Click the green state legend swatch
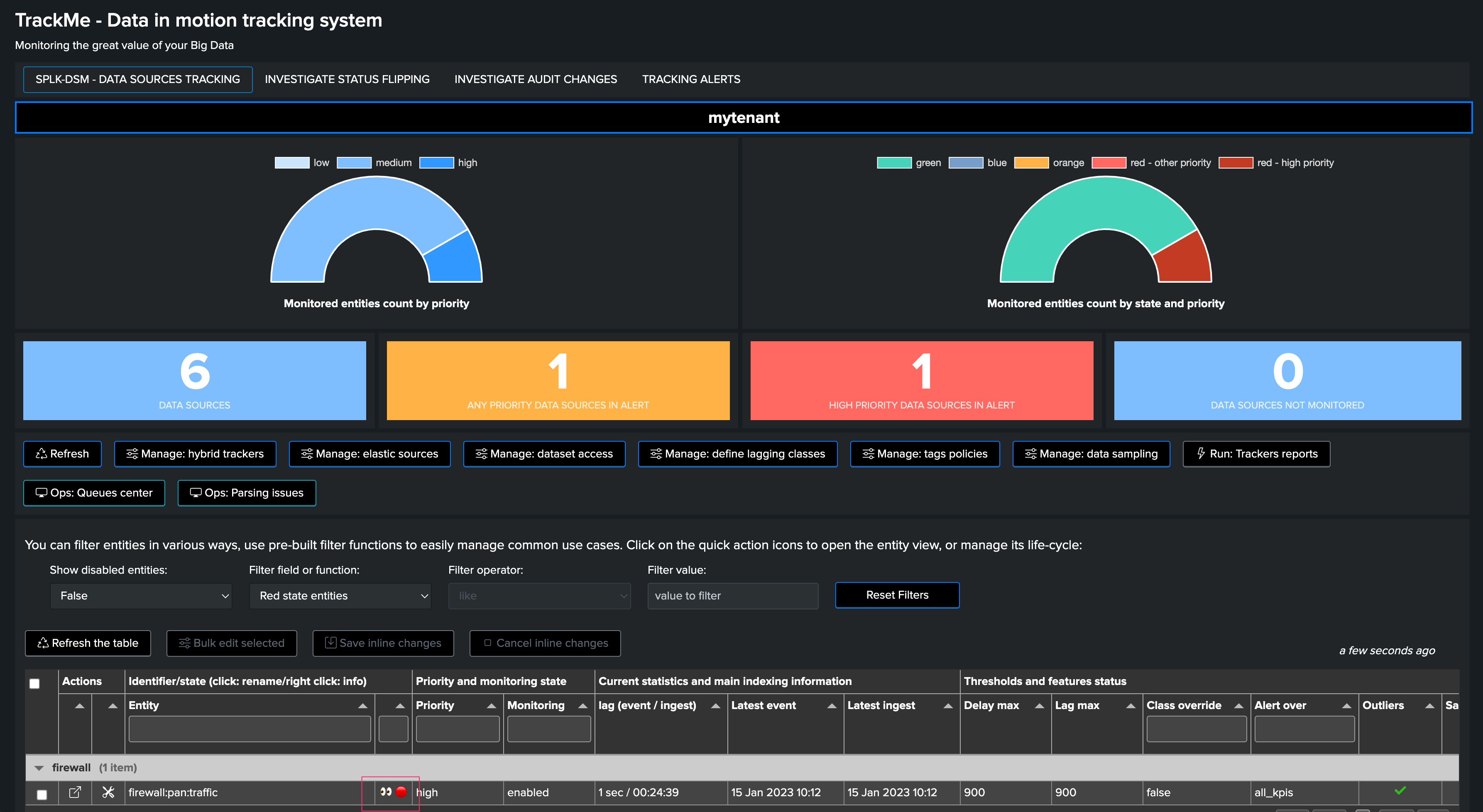 [x=894, y=163]
